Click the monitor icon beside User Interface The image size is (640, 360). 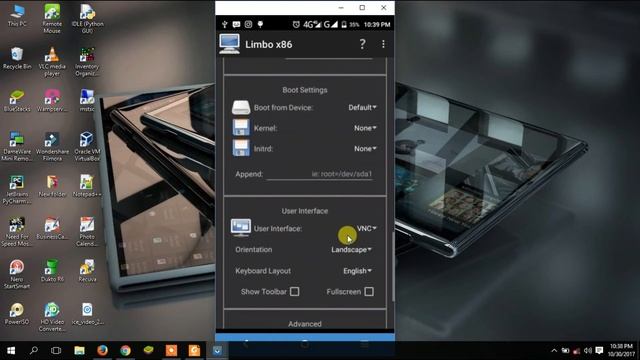point(241,228)
